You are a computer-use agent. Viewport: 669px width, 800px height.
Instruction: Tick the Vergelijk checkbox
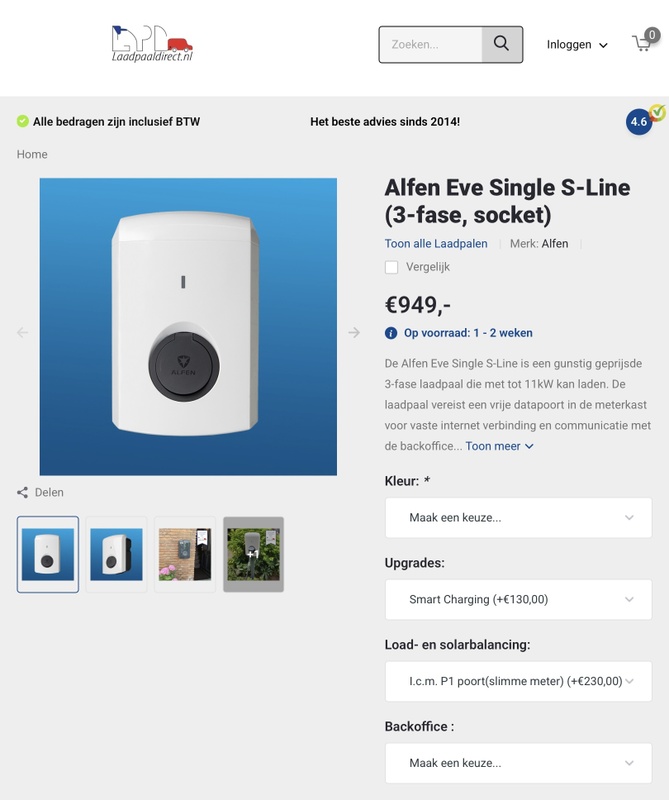click(x=392, y=267)
